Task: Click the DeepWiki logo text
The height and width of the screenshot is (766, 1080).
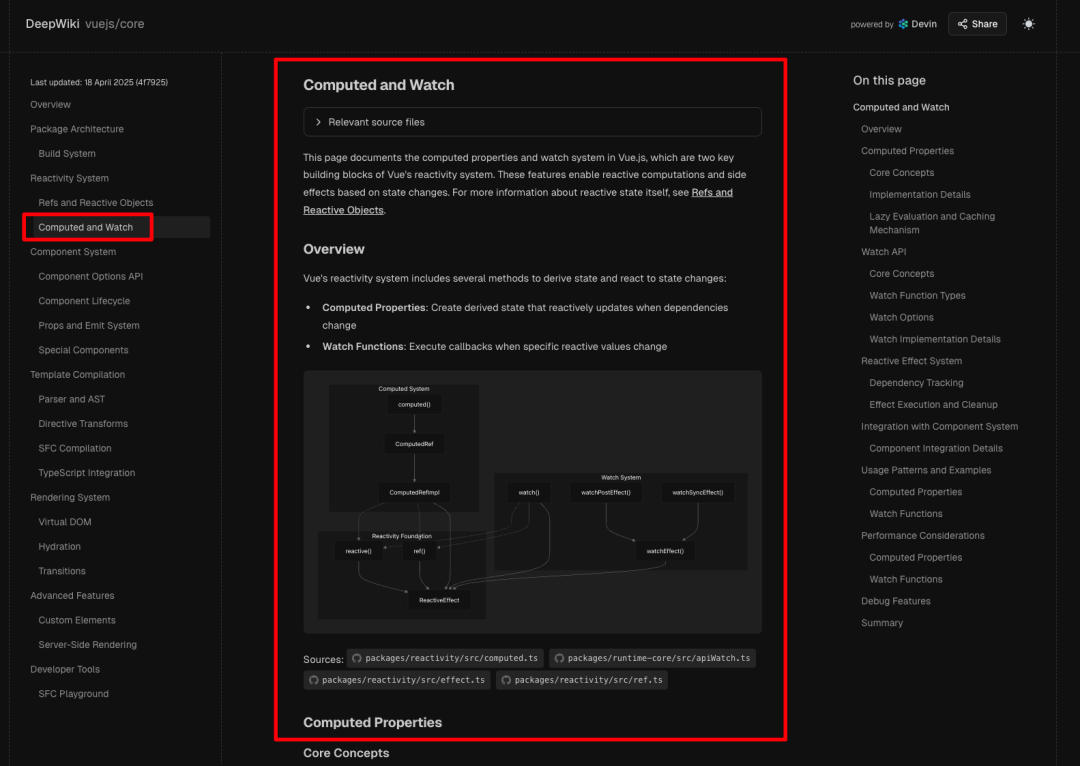Action: point(52,24)
